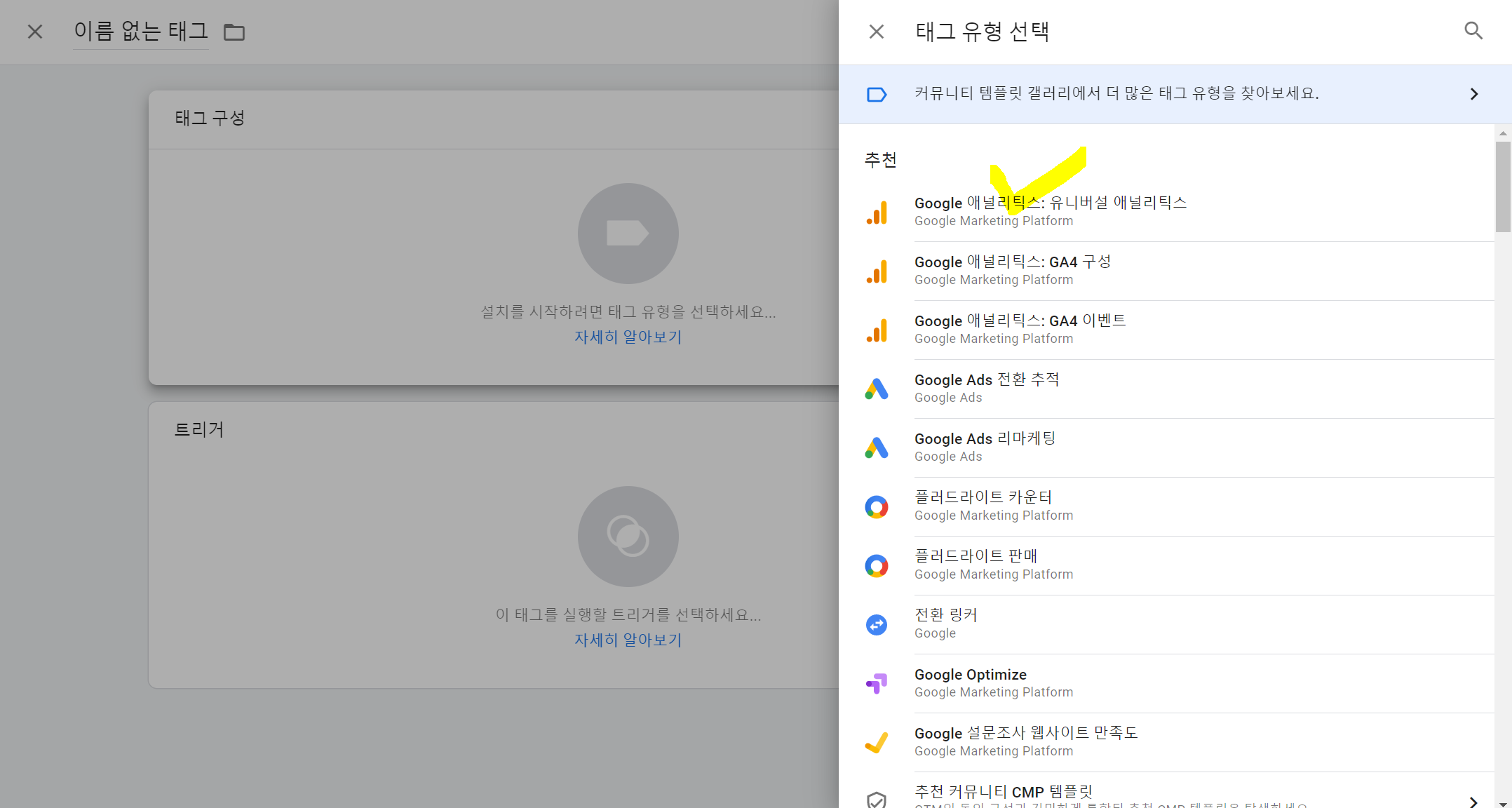Click the Google Ads 전환 추적 logo icon
1512x808 pixels.
[x=877, y=389]
